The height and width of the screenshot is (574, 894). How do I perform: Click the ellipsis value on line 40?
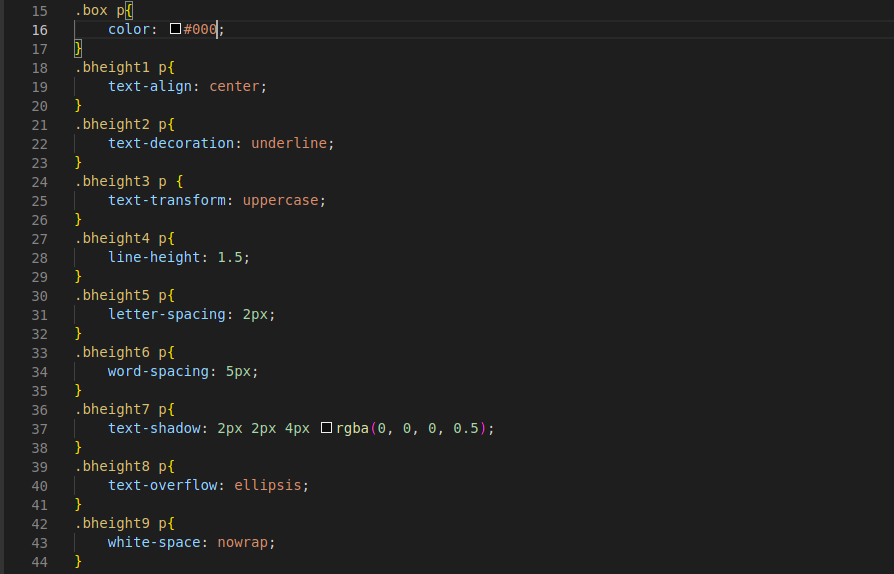268,485
